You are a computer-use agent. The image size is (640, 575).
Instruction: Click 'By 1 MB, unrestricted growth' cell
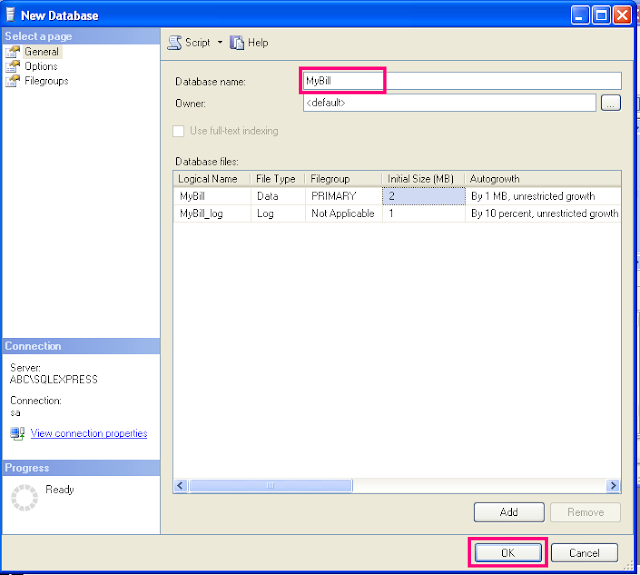(x=543, y=196)
